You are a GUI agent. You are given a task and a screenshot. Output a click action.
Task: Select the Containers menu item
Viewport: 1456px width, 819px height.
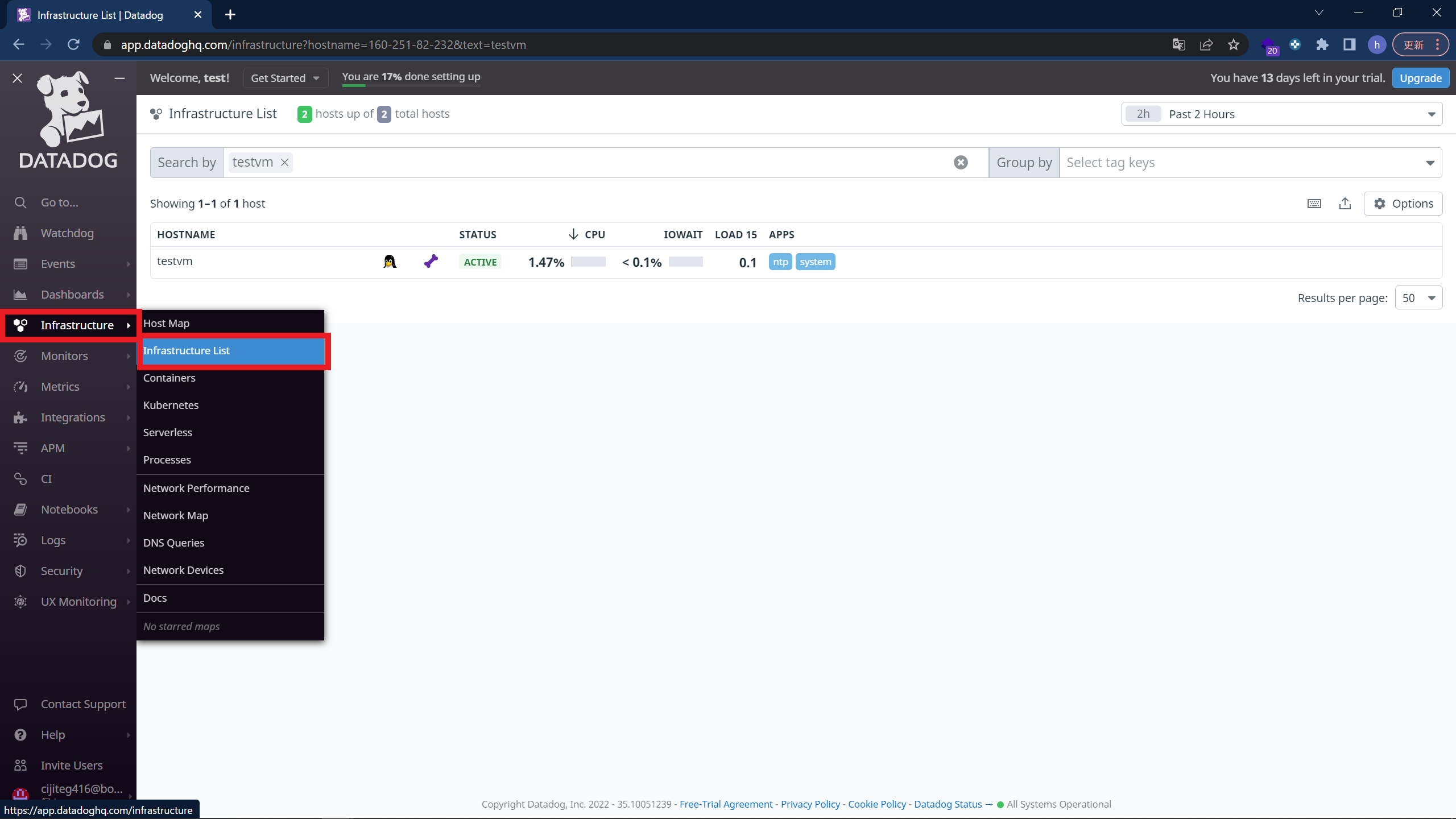tap(170, 378)
